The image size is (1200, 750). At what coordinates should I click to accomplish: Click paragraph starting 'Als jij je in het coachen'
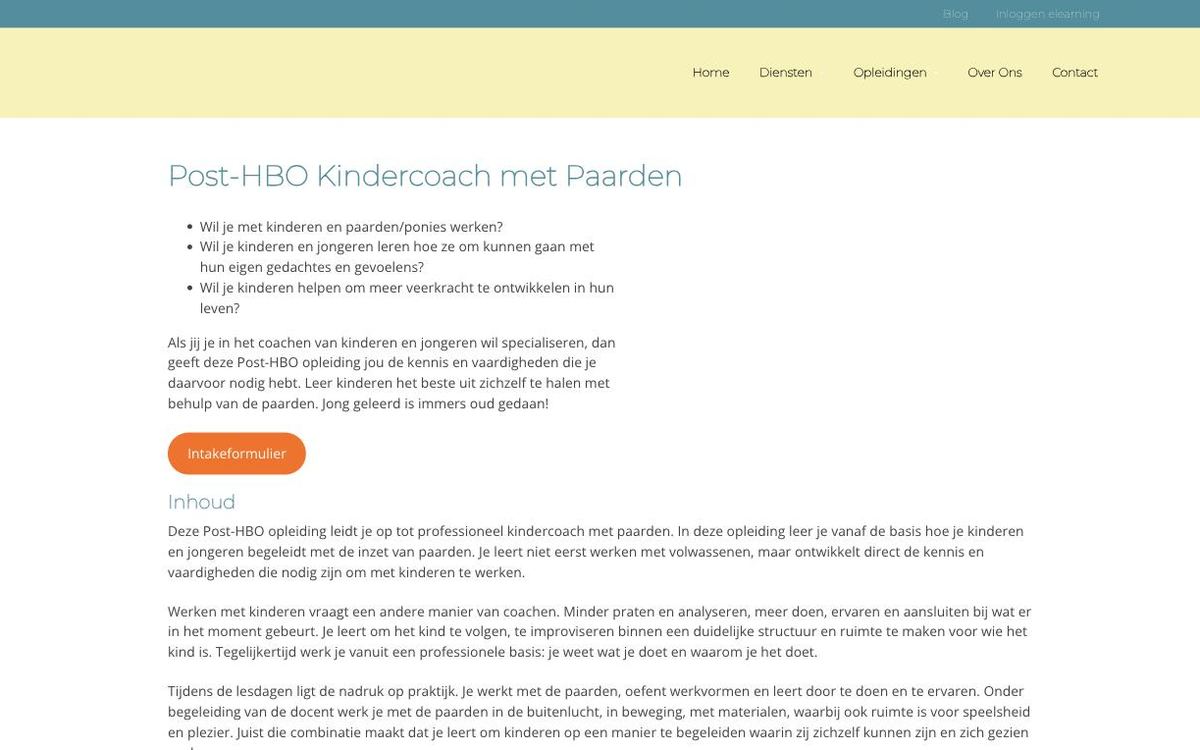coord(392,373)
